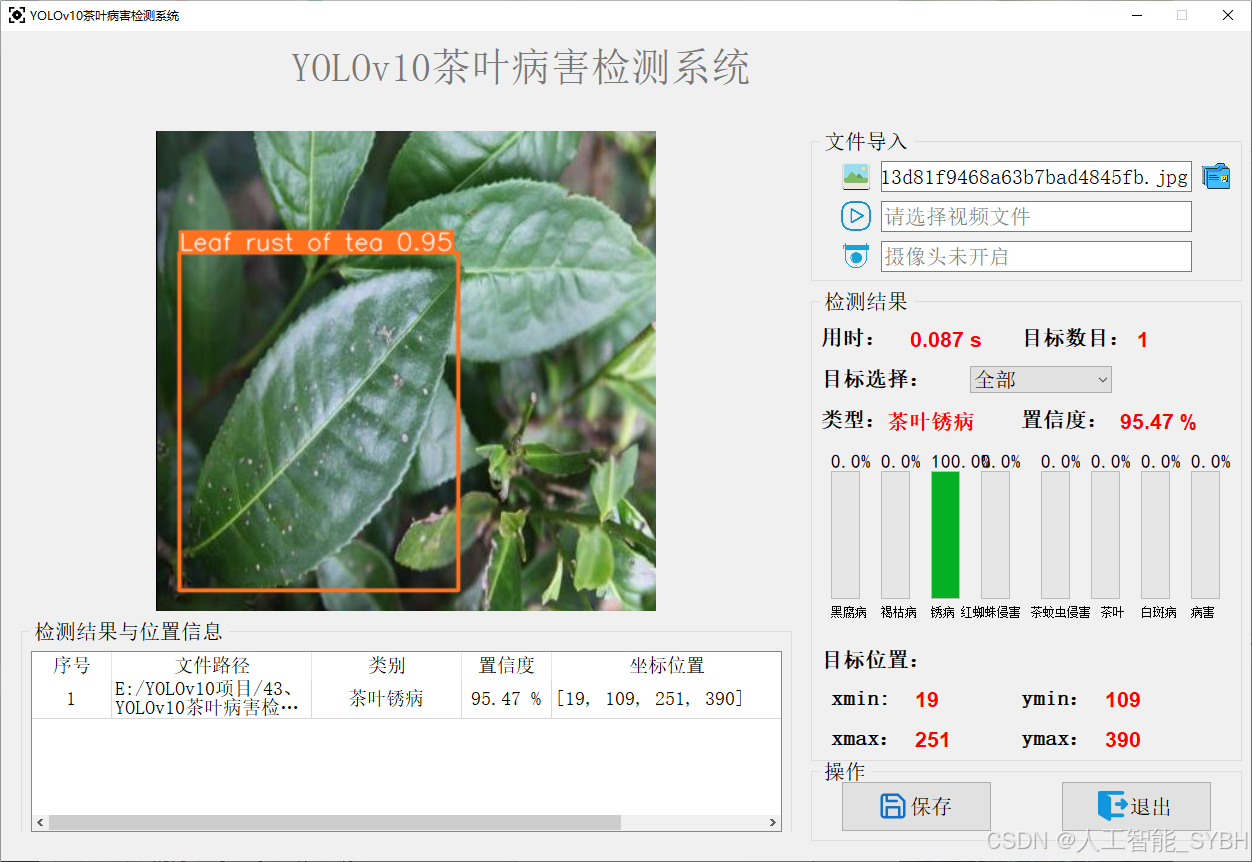Click the results table horizontal scrollbar thumb
This screenshot has width=1252, height=862.
pyautogui.click(x=335, y=822)
